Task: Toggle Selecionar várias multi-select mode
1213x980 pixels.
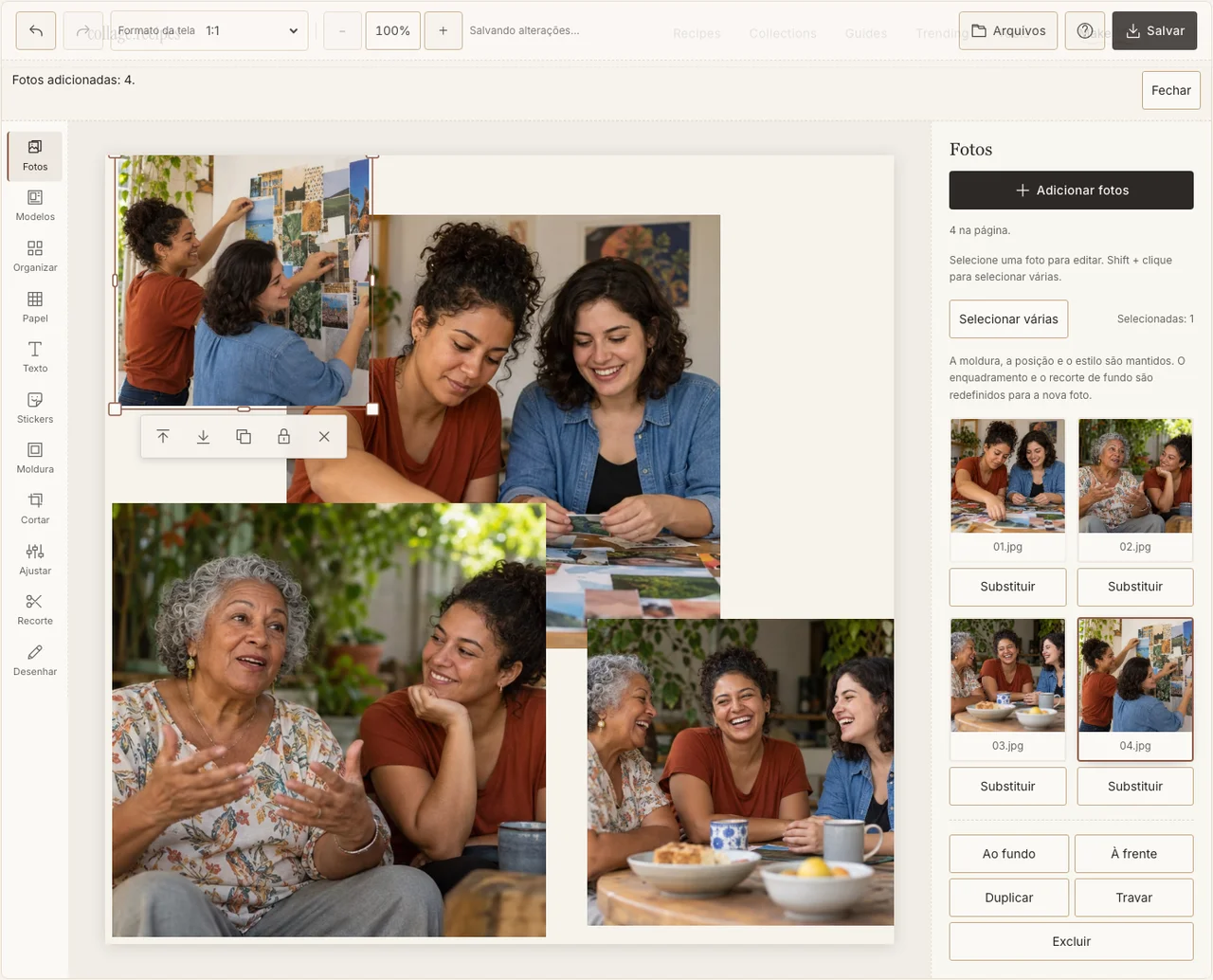Action: [x=1008, y=319]
